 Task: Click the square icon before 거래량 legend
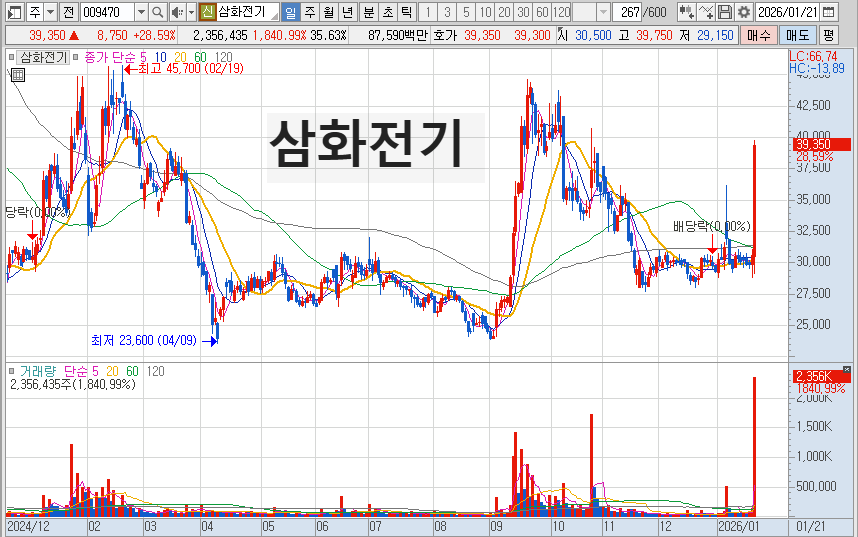click(11, 371)
